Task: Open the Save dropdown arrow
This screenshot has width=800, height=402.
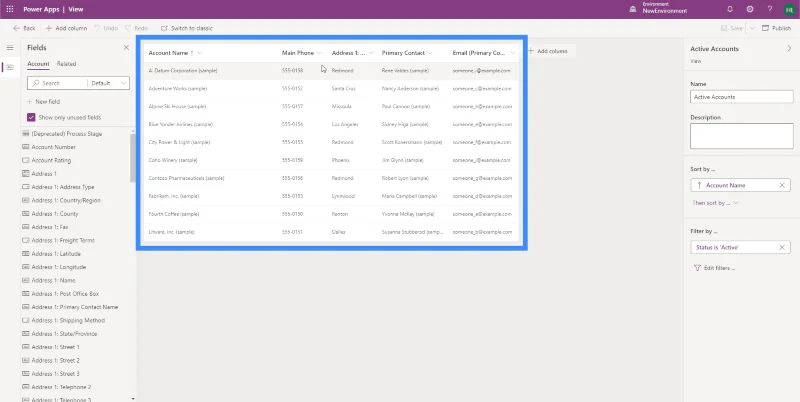Action: (752, 28)
